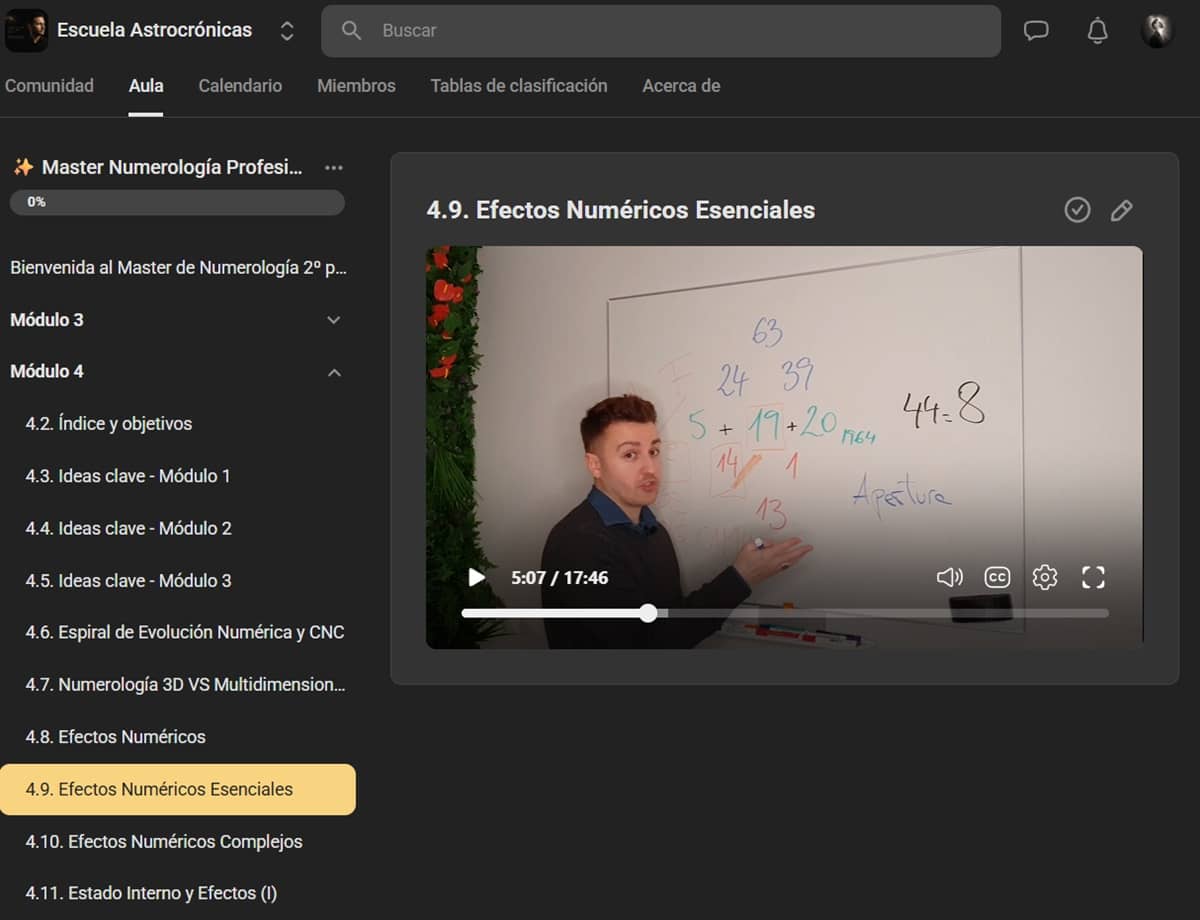
Task: Click the video timestamp 5:07 / 17:46
Action: point(559,577)
